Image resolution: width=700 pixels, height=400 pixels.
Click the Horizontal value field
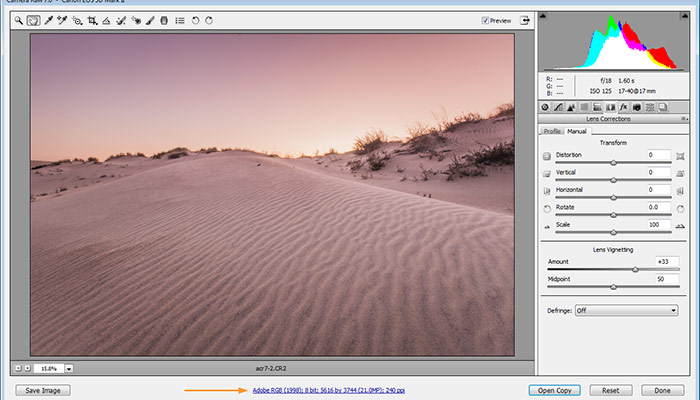[659, 190]
